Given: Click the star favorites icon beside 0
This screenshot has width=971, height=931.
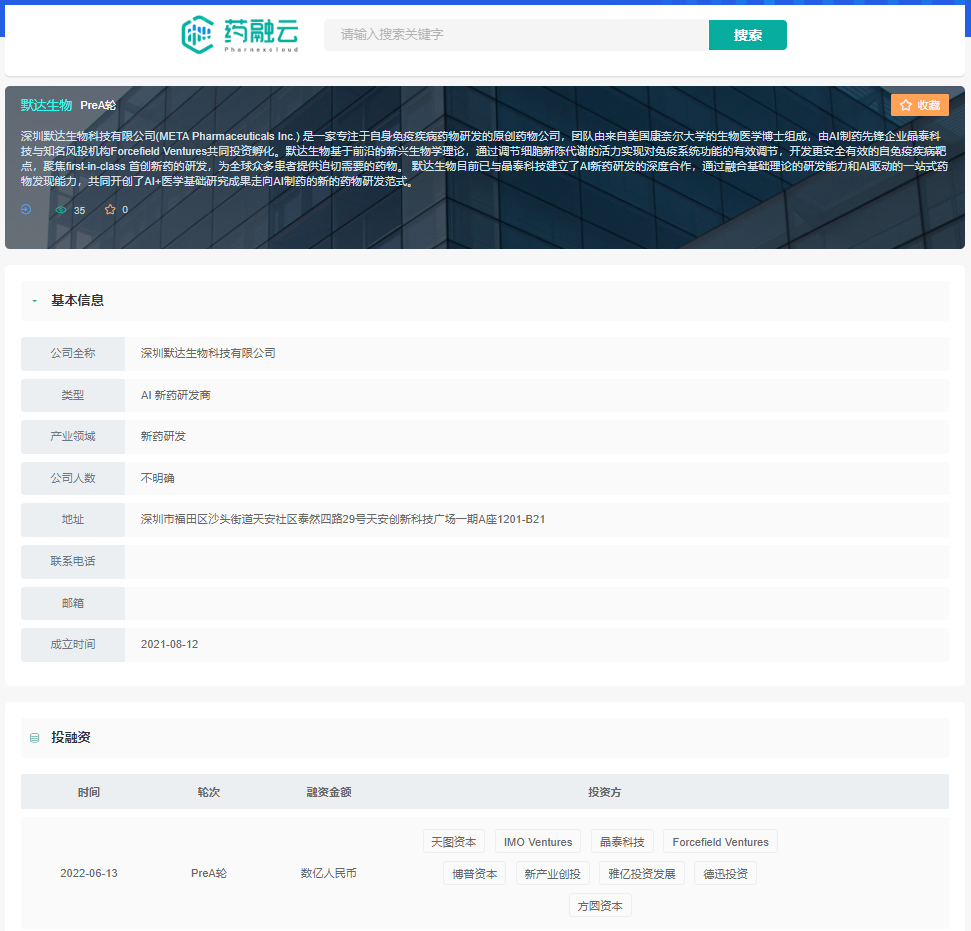Looking at the screenshot, I should 110,209.
